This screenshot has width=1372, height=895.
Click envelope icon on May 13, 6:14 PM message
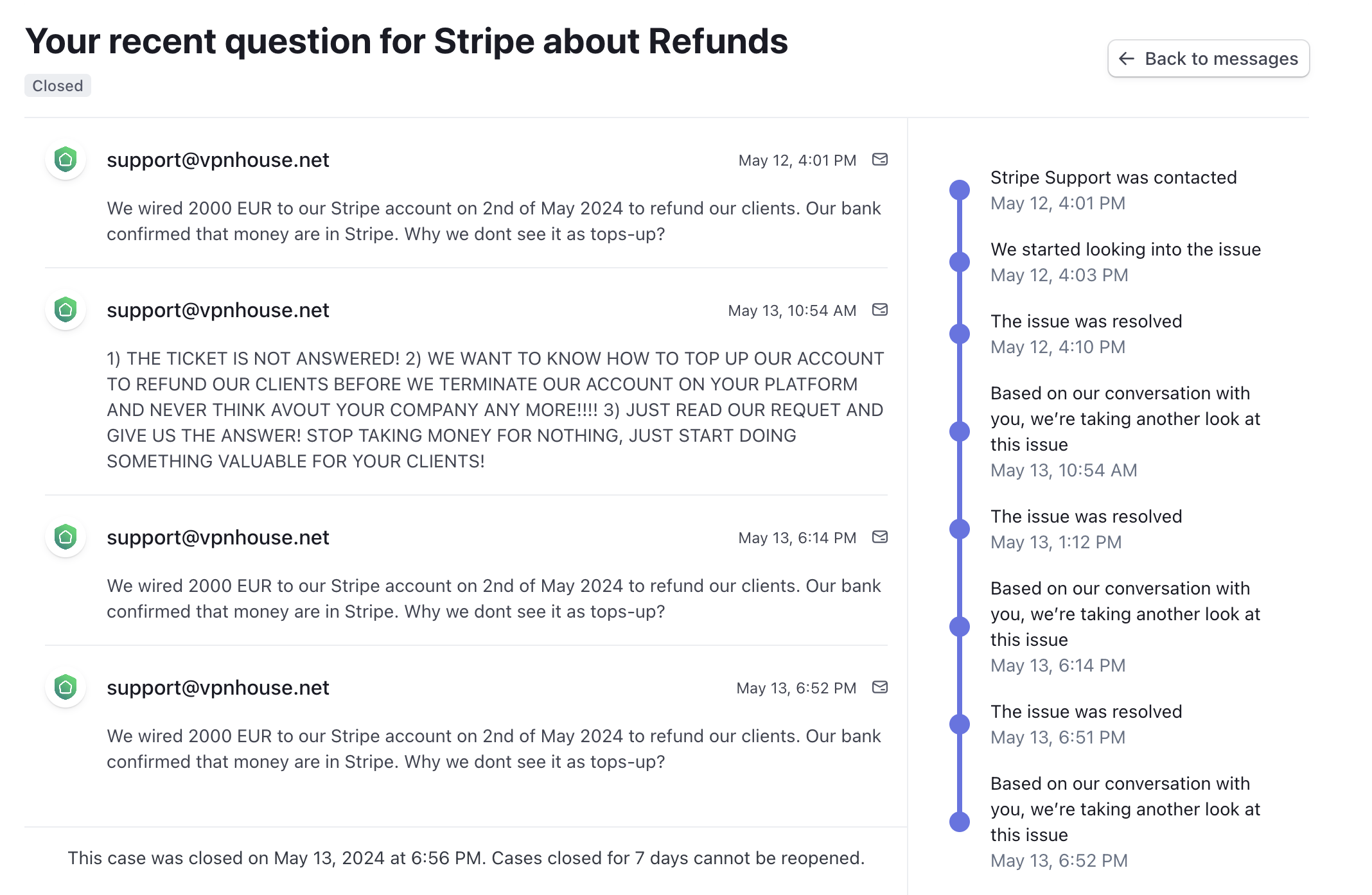click(x=879, y=537)
